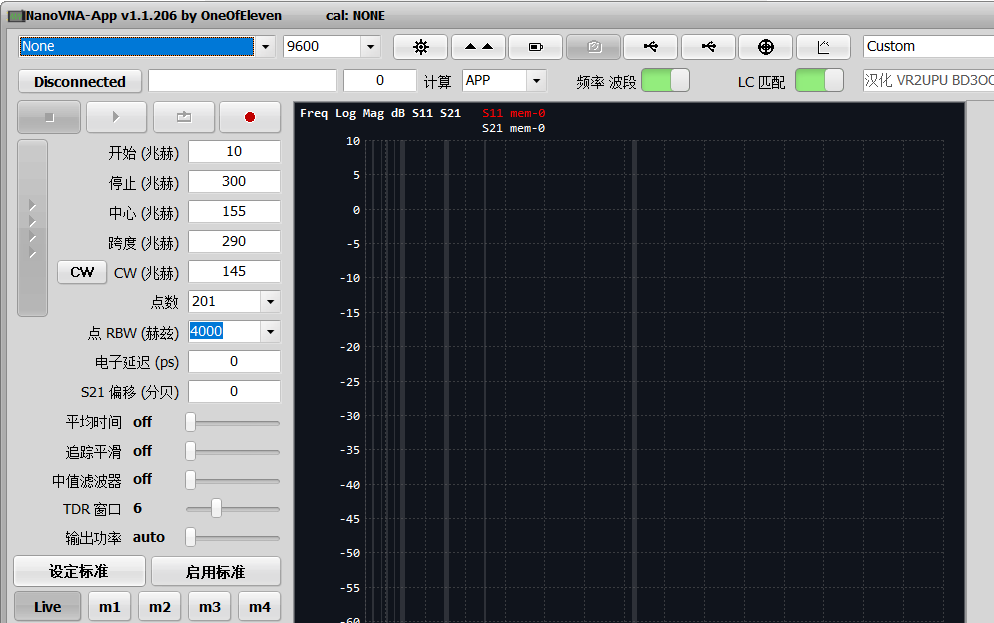The height and width of the screenshot is (623, 994).
Task: Click the 设定标准 button
Action: pos(79,572)
